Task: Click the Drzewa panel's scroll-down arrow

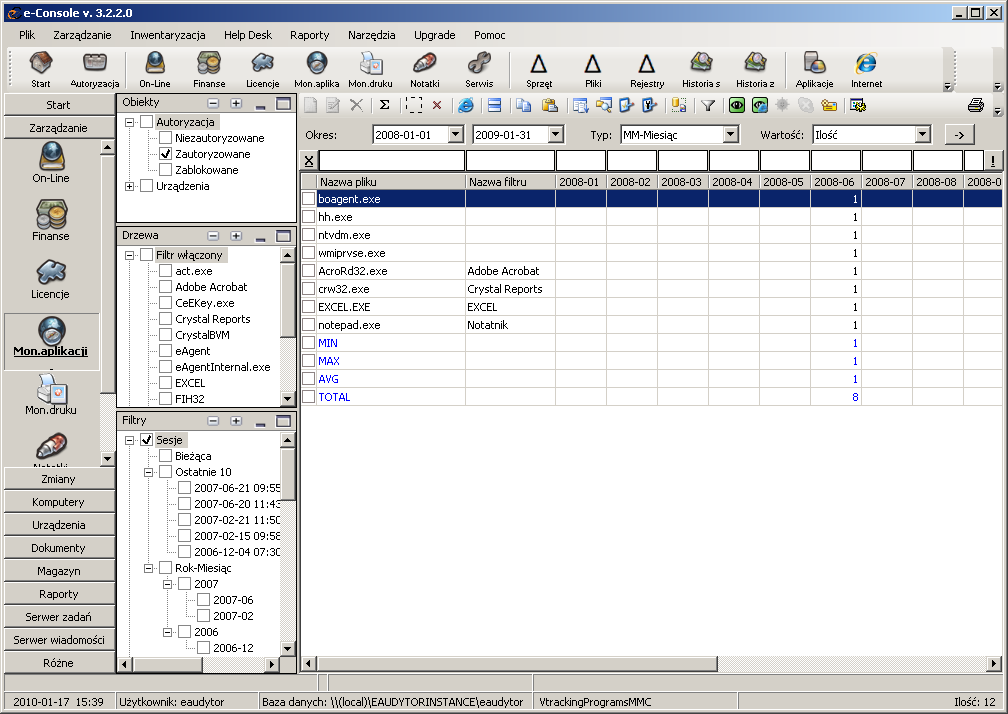Action: pos(287,399)
